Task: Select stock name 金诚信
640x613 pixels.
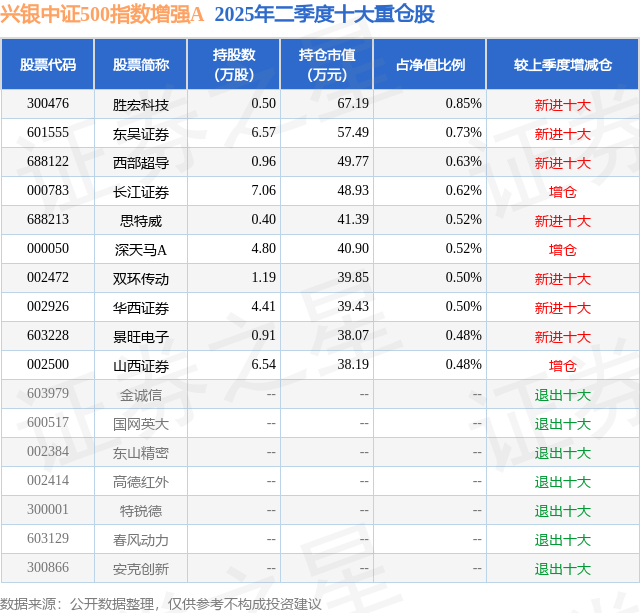Action: [x=141, y=395]
